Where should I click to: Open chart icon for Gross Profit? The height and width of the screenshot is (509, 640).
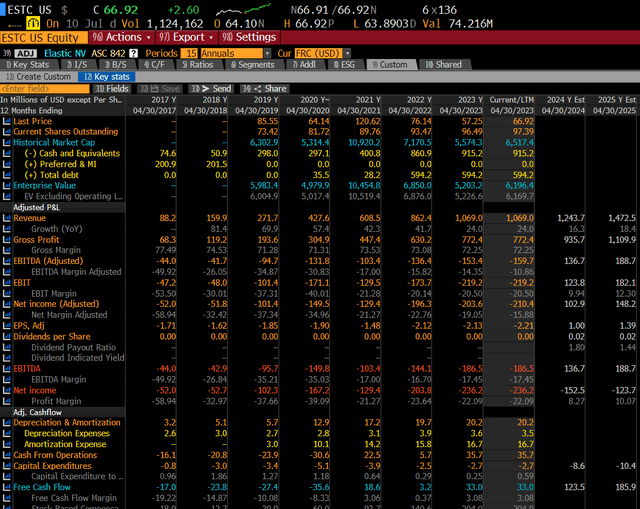point(6,240)
